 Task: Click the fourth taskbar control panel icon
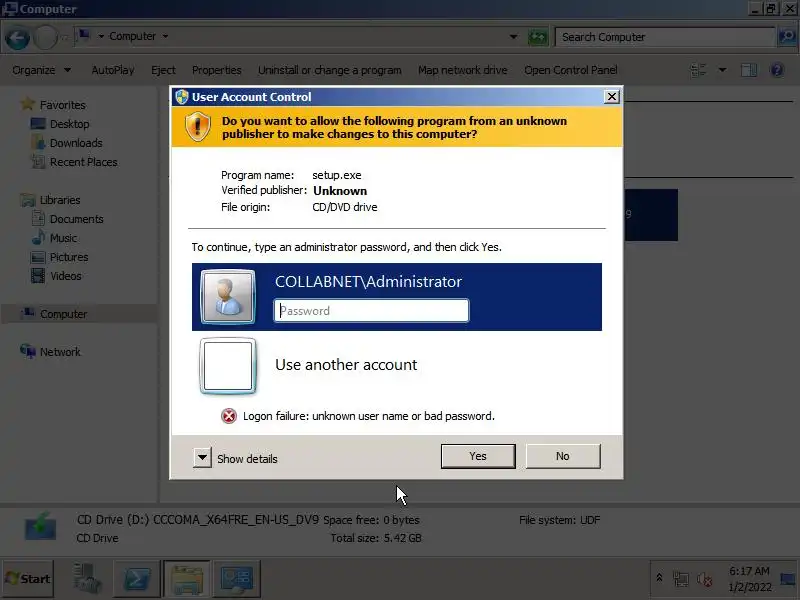[236, 579]
